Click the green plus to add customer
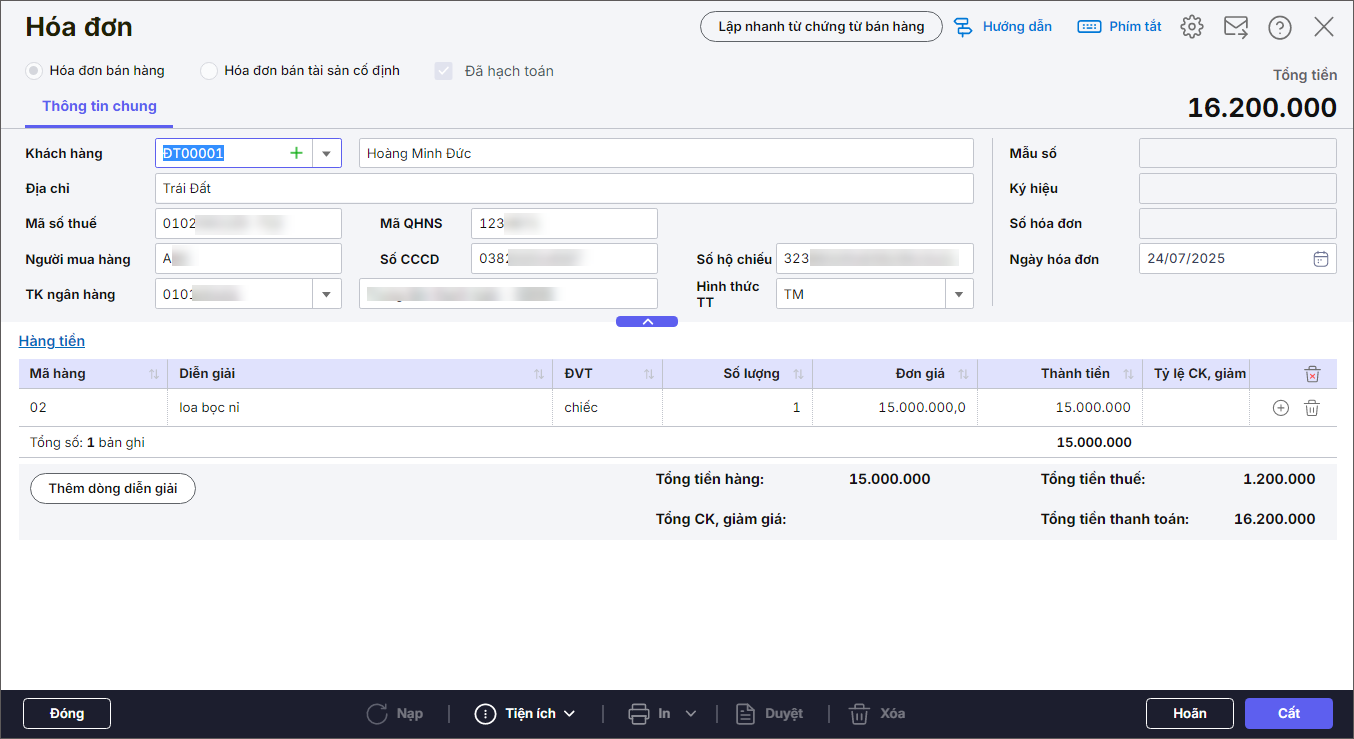 pos(296,153)
